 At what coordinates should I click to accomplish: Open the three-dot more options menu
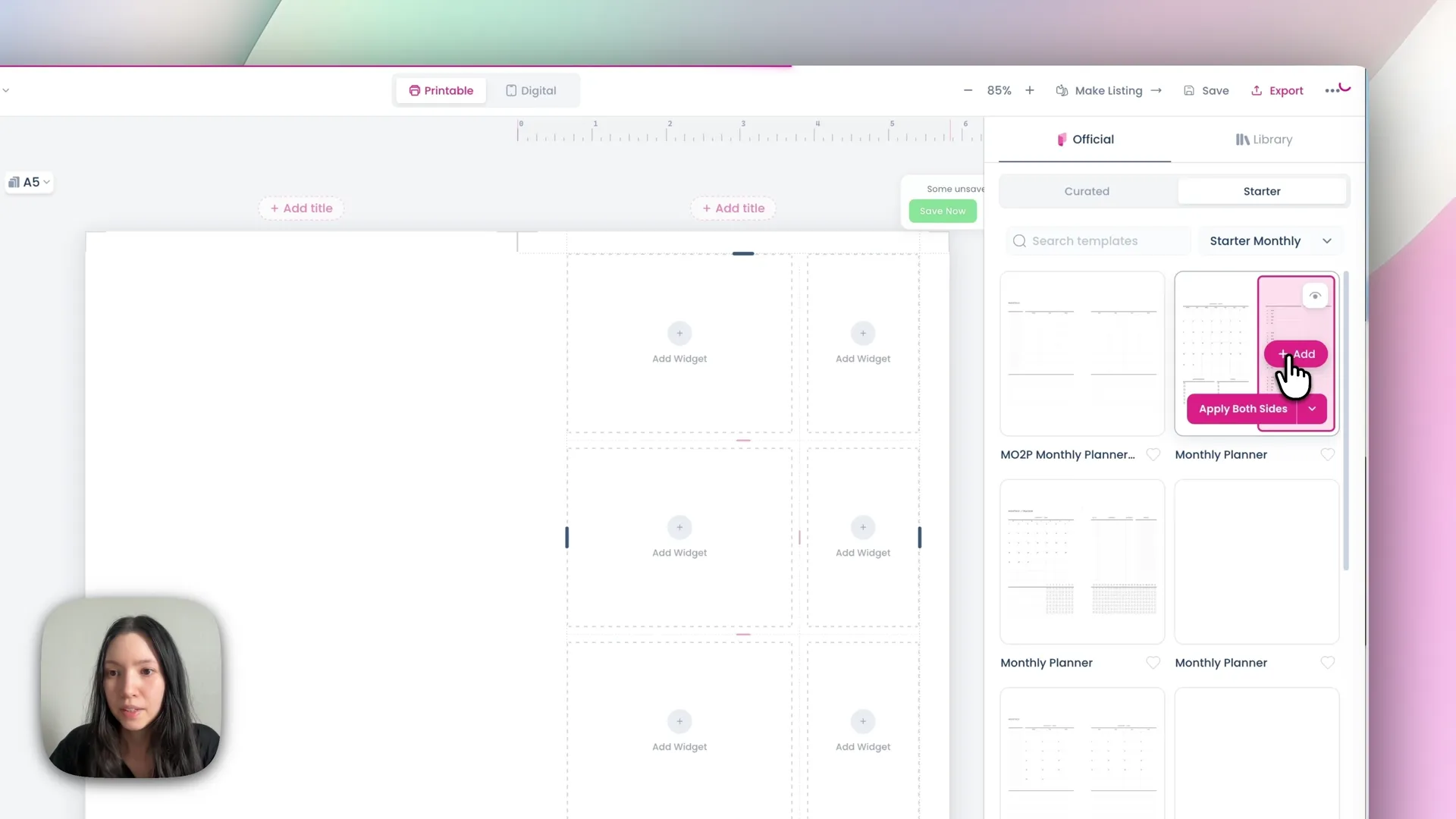point(1332,90)
